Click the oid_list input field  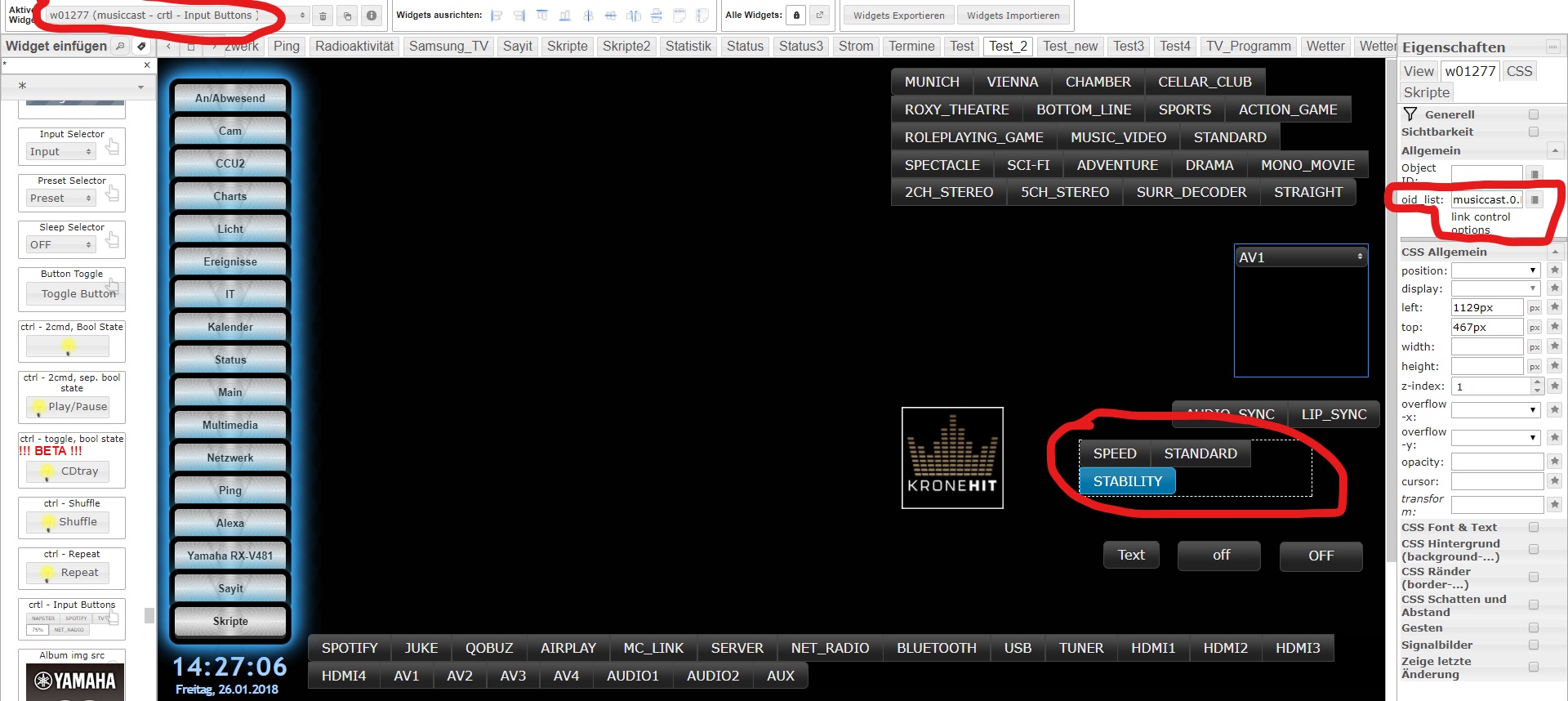click(x=1486, y=199)
